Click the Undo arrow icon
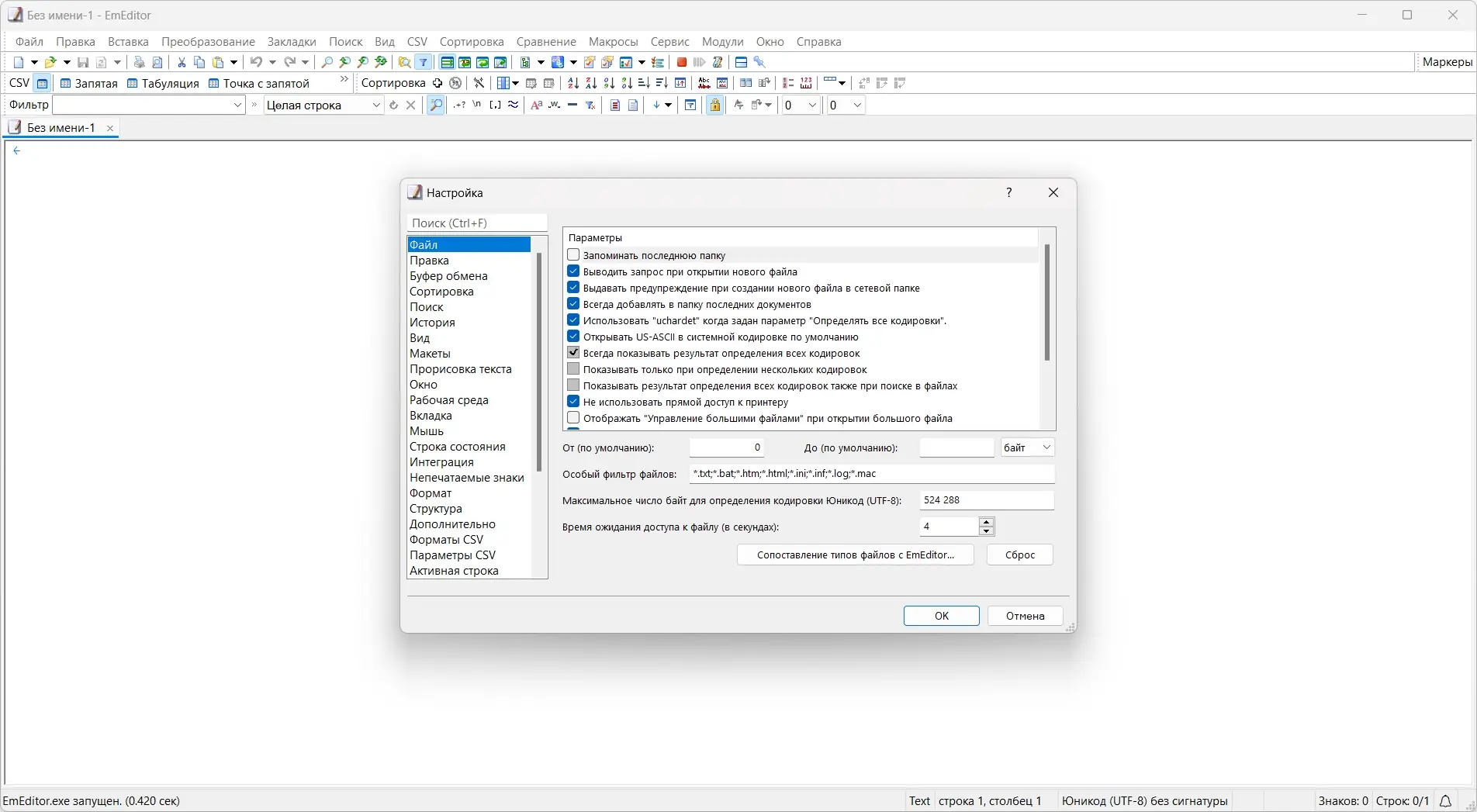Viewport: 1477px width, 812px height. pos(255,62)
